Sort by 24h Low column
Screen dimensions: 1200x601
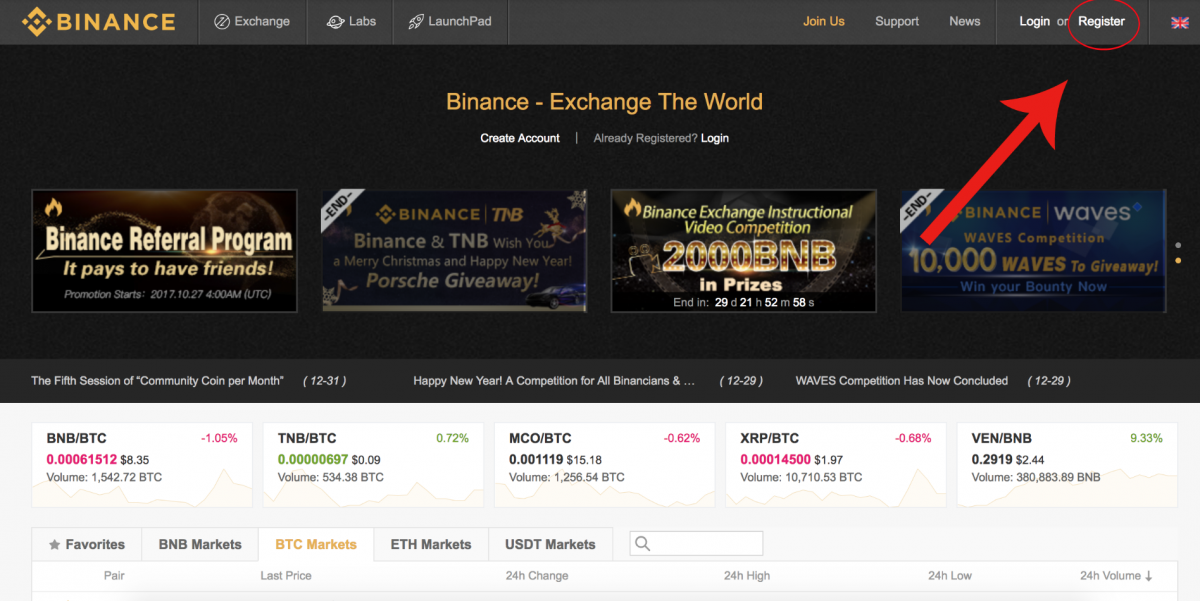pyautogui.click(x=950, y=576)
